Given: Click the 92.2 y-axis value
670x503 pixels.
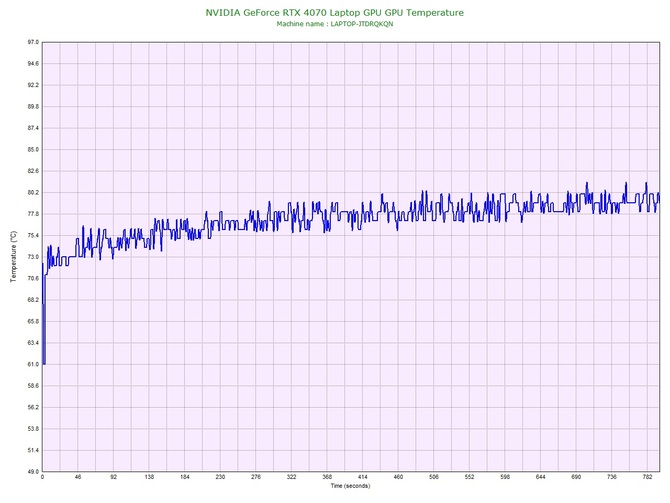Looking at the screenshot, I should [33, 85].
